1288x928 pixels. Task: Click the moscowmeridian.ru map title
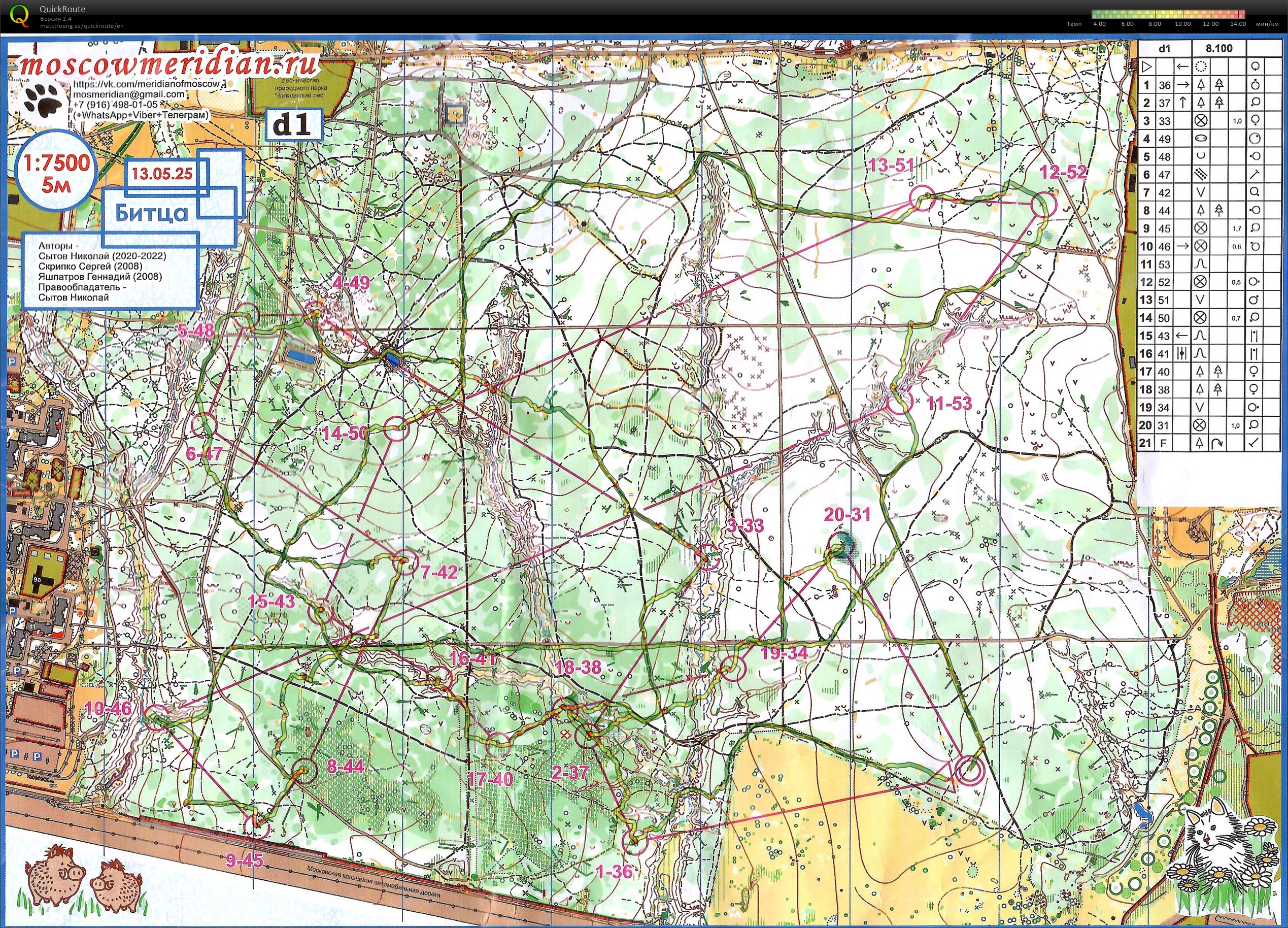click(x=168, y=64)
